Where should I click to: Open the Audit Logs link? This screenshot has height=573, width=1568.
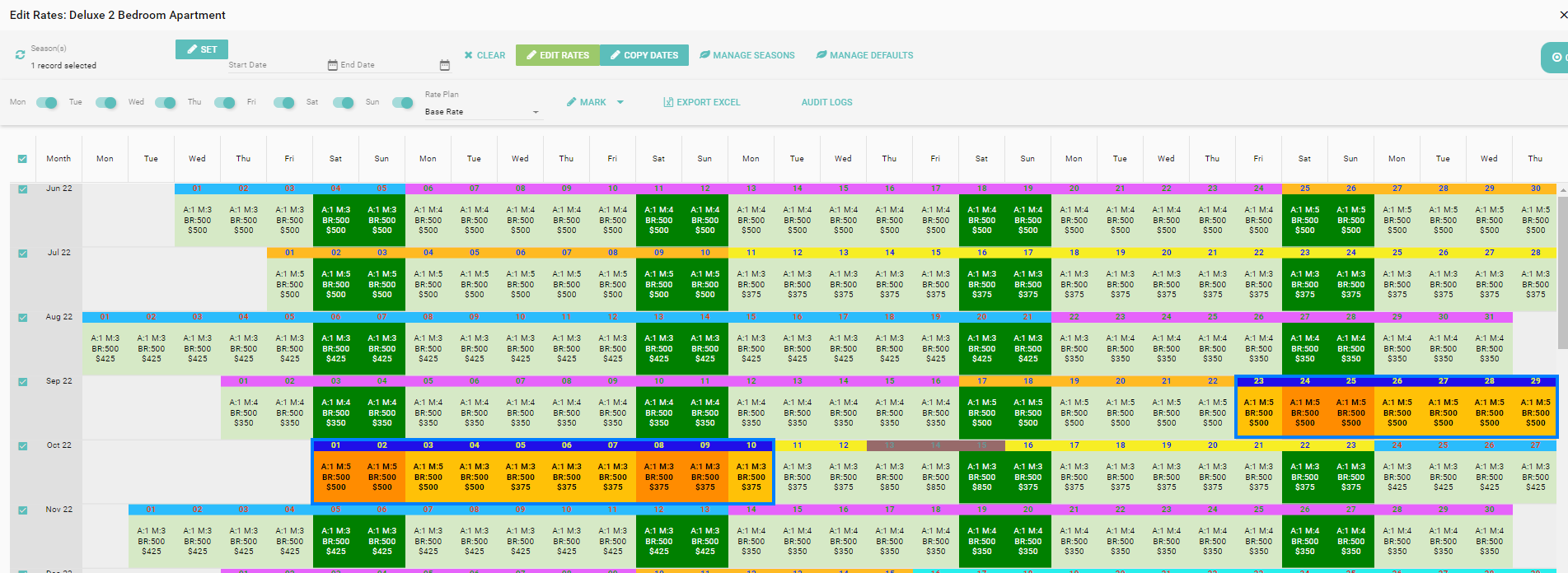(826, 102)
